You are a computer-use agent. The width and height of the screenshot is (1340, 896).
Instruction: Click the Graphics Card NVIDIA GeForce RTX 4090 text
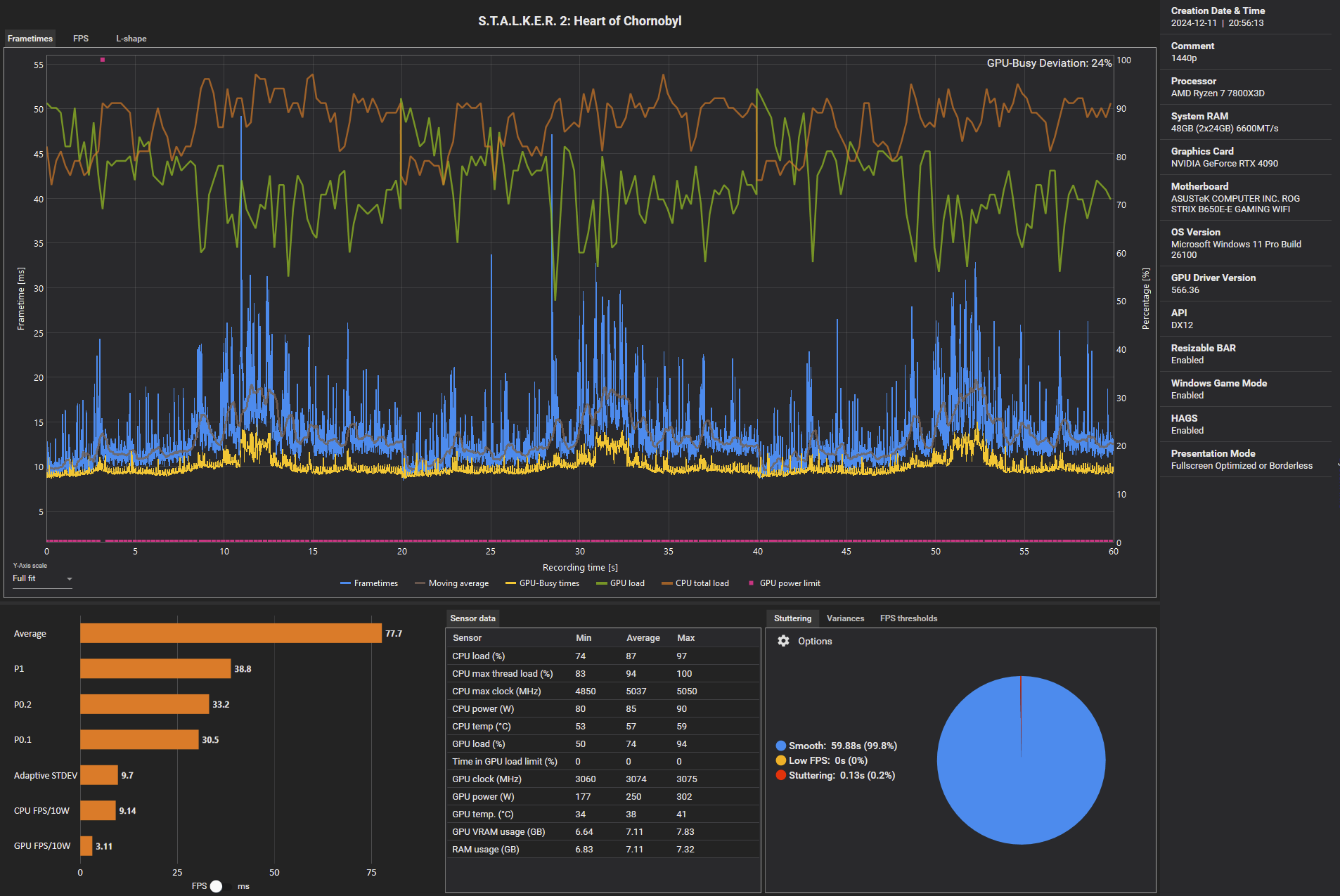1225,164
